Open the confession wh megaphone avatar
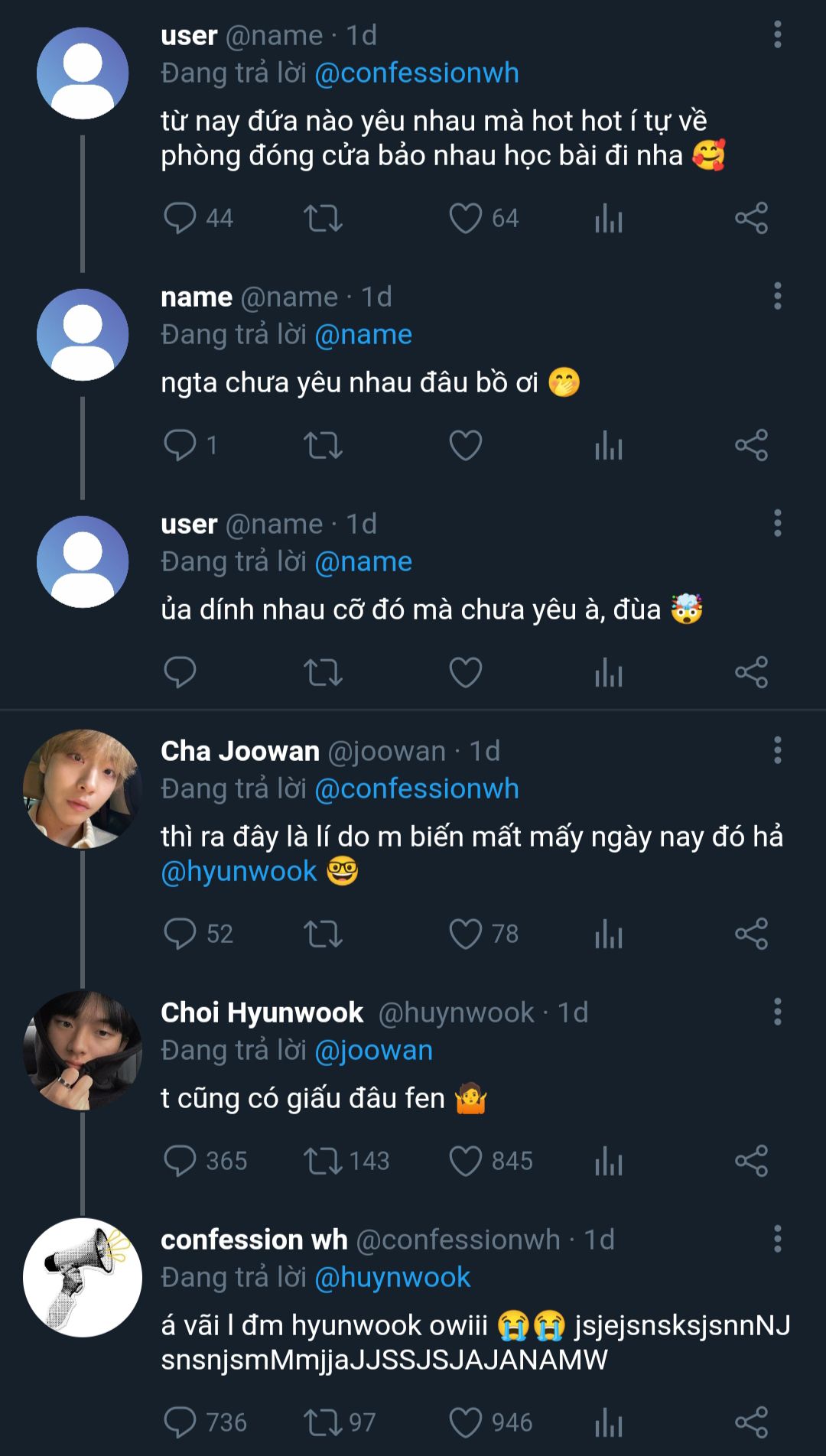The width and height of the screenshot is (826, 1456). (83, 1277)
